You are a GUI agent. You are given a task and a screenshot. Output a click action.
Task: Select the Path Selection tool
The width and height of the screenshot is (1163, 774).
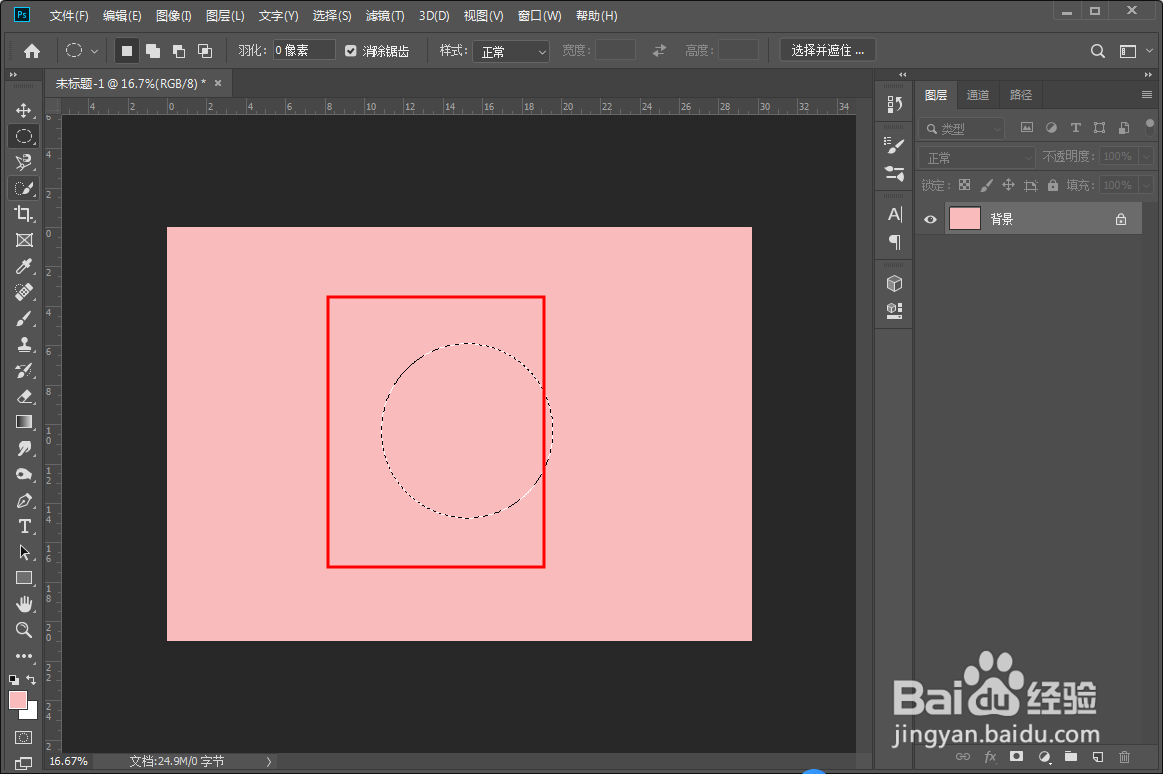pyautogui.click(x=24, y=552)
